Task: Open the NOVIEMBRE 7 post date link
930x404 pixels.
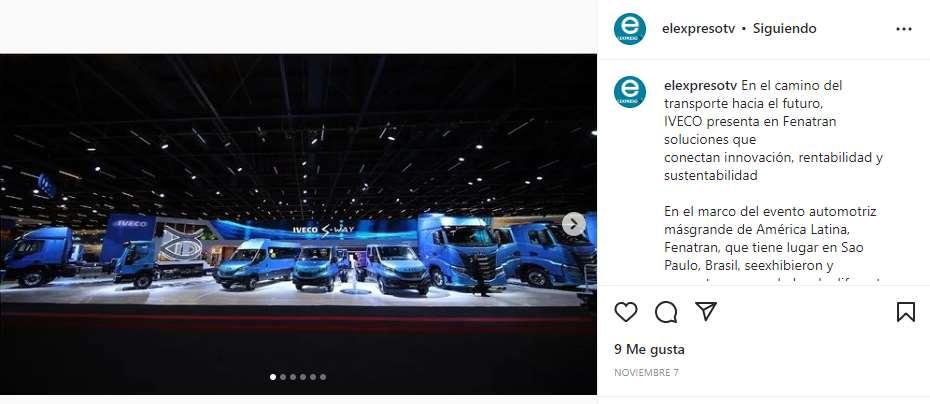Action: point(646,373)
